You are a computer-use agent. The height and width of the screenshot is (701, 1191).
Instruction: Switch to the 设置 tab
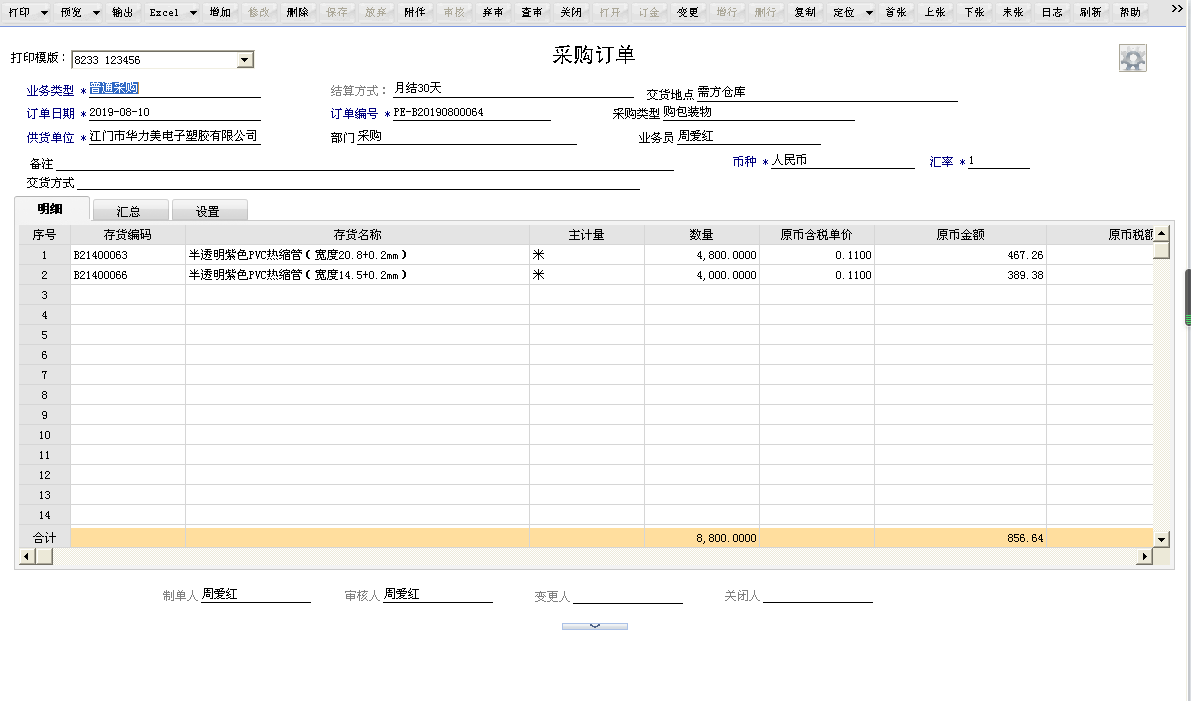point(208,211)
